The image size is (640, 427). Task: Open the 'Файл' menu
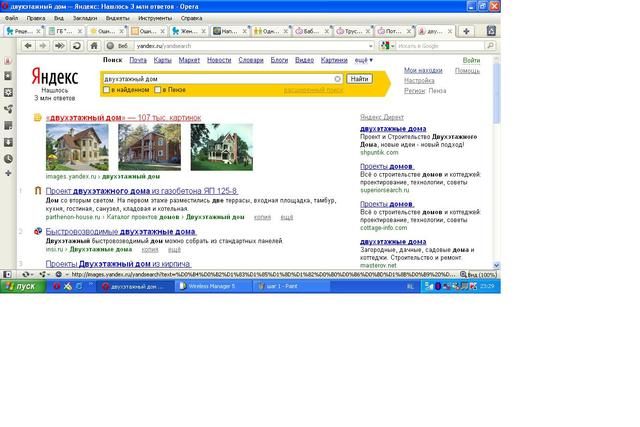click(11, 18)
